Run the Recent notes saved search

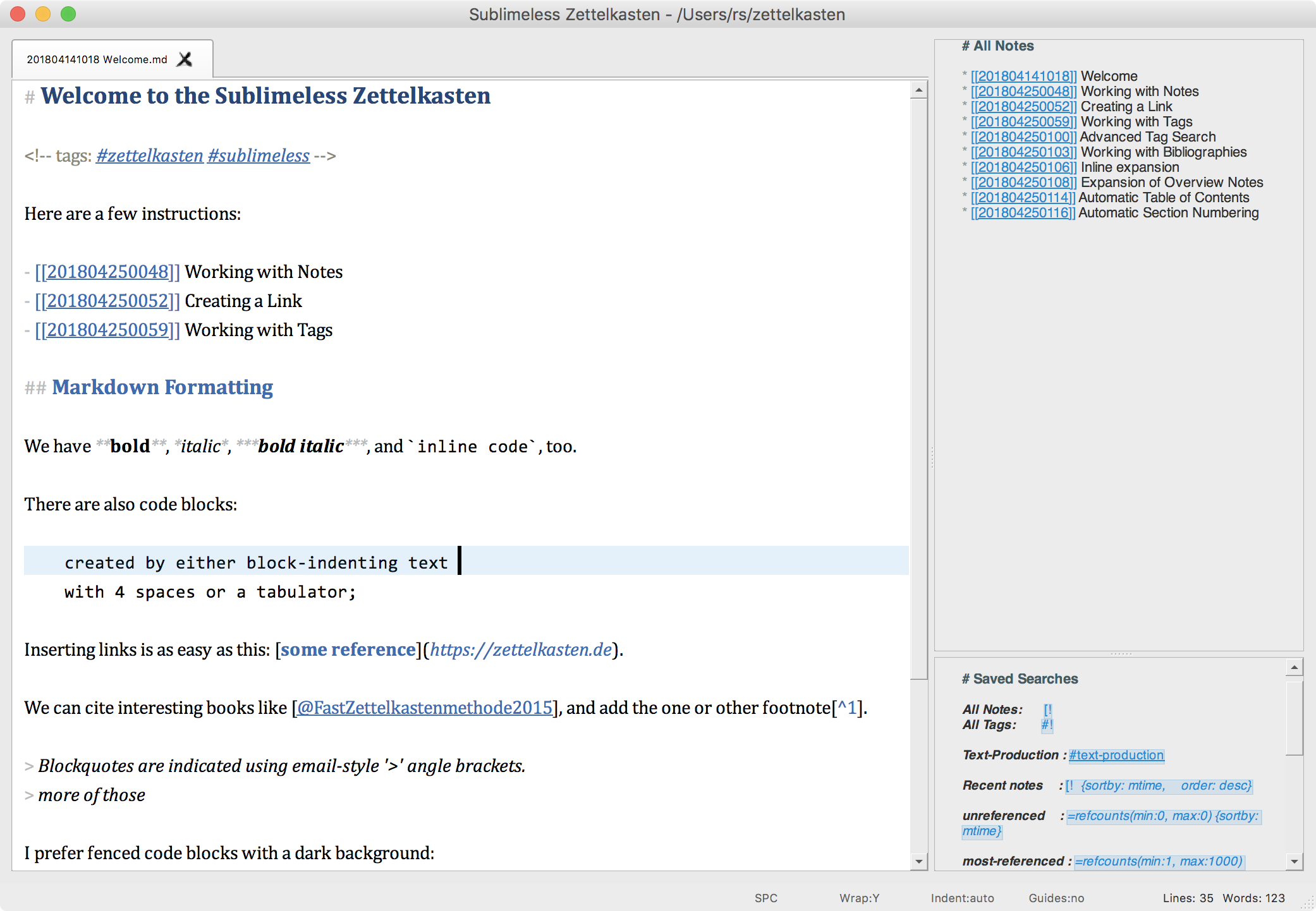[1158, 785]
